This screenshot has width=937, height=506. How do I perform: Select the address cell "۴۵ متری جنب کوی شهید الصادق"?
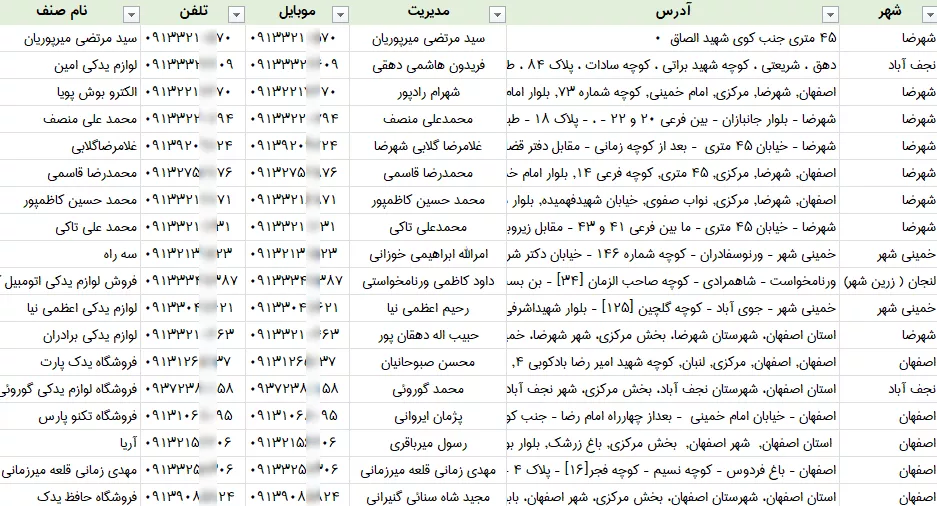pos(673,38)
